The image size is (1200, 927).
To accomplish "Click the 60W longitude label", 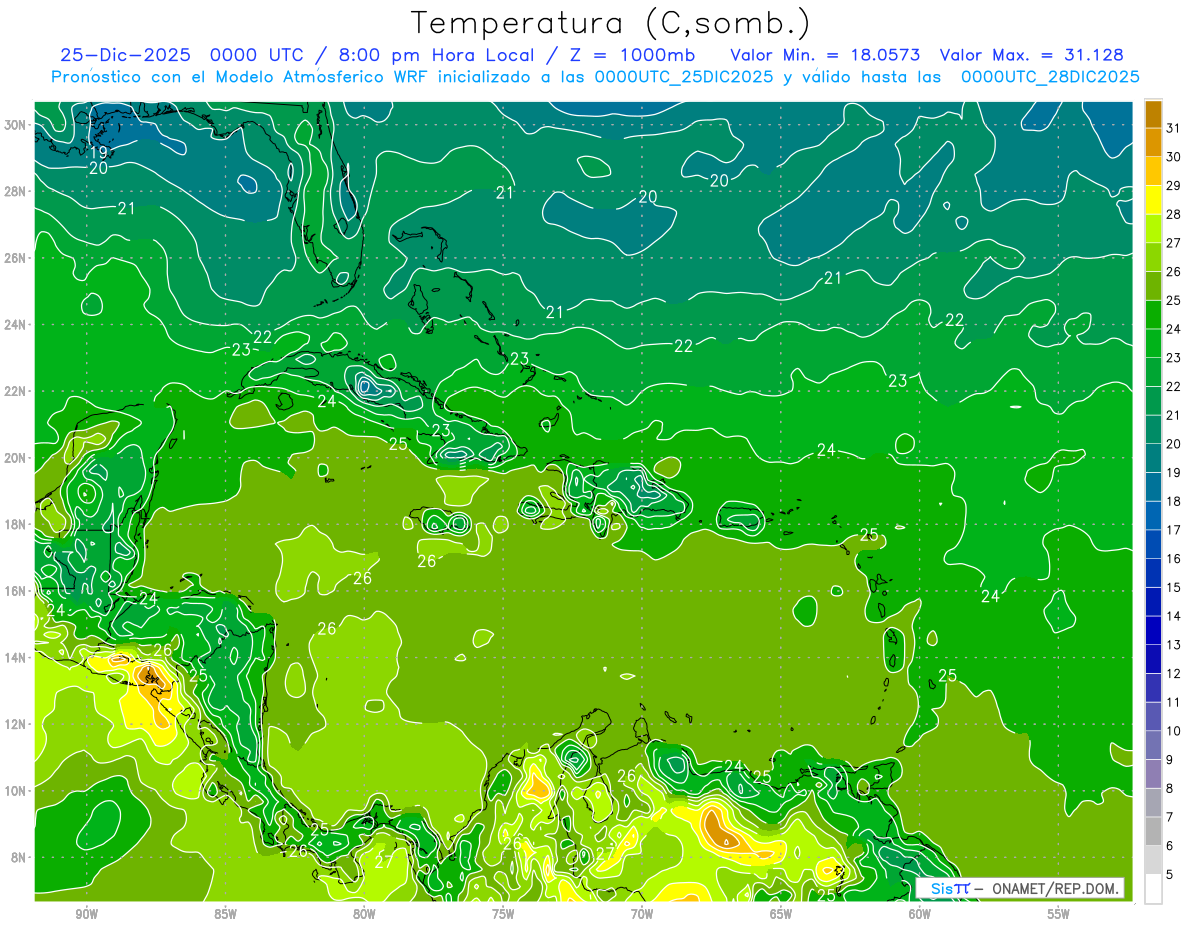I will click(920, 914).
